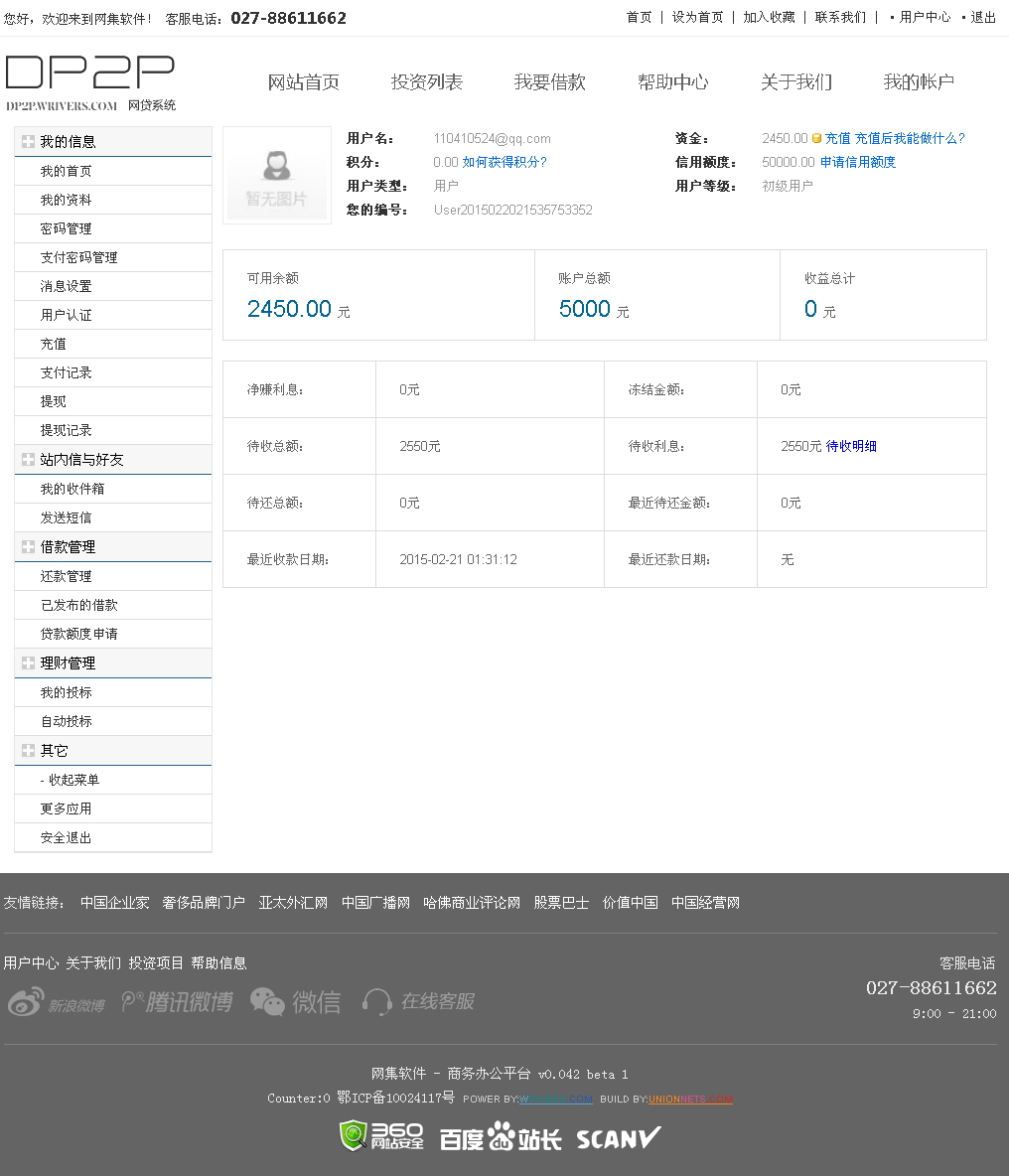Click the DP2P site logo
This screenshot has width=1009, height=1176.
90,82
